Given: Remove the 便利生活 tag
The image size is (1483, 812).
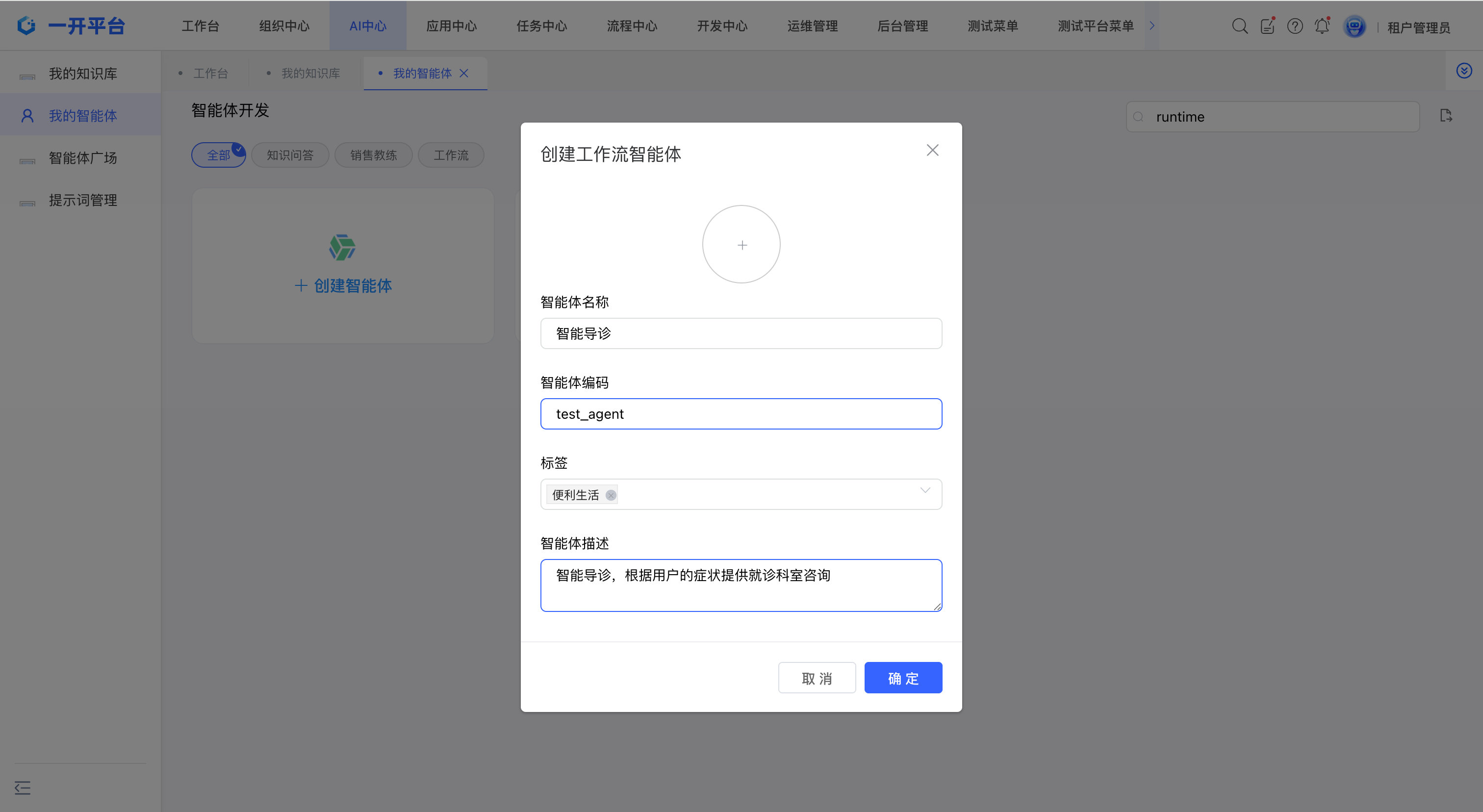Looking at the screenshot, I should (611, 495).
